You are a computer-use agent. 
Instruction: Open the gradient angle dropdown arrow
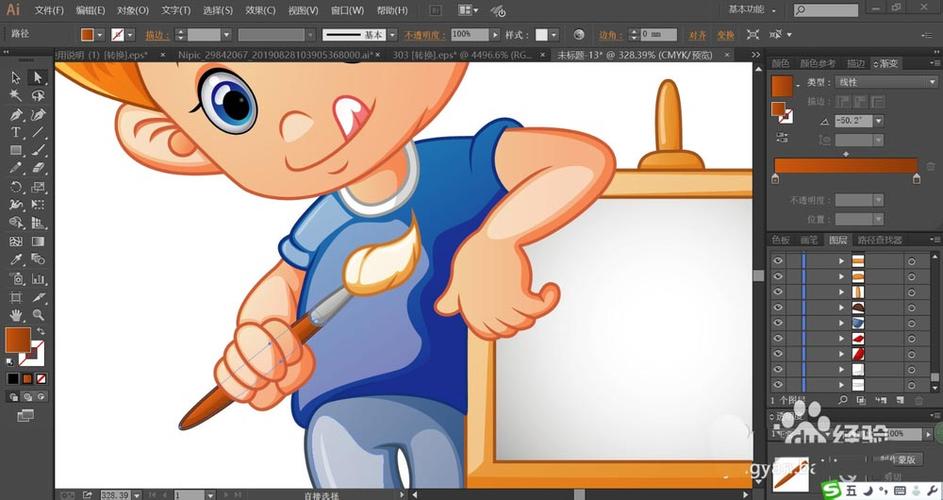pyautogui.click(x=879, y=121)
